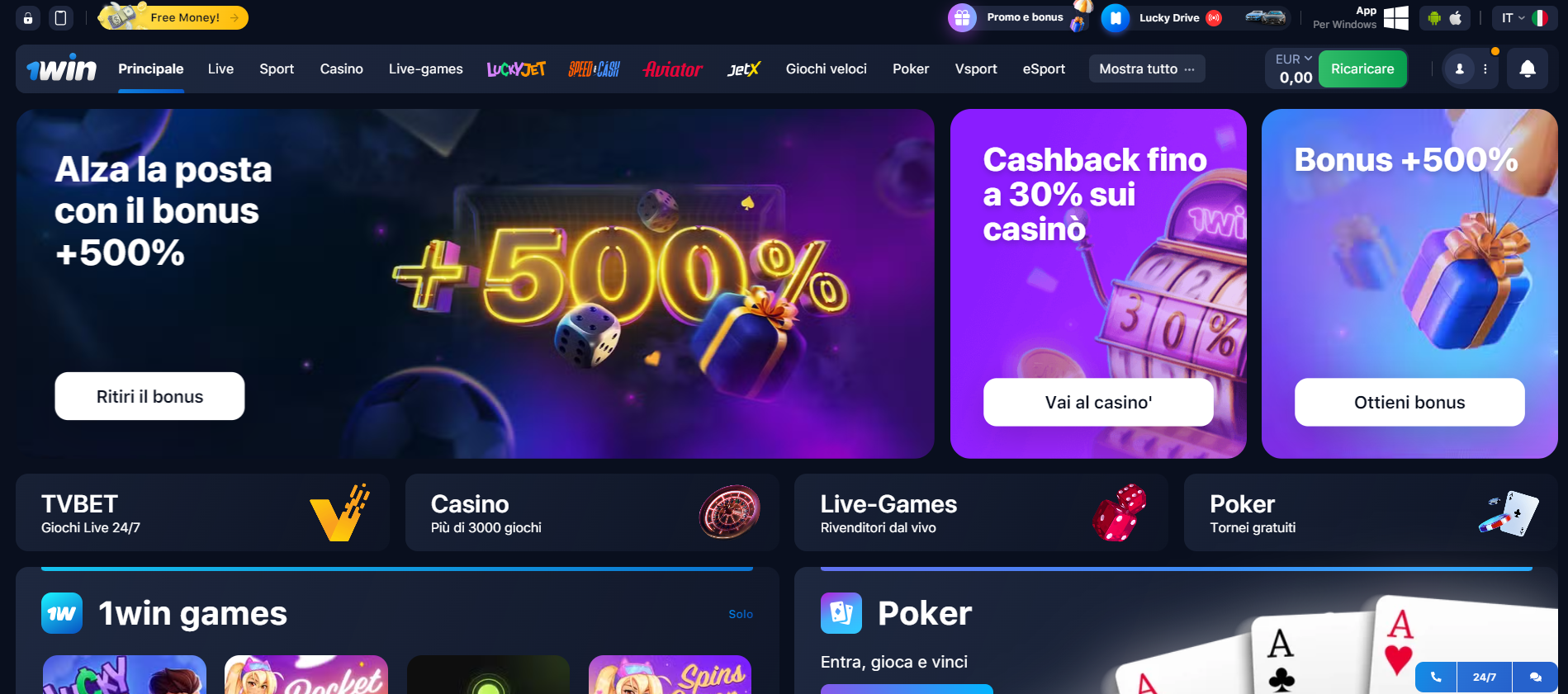1568x694 pixels.
Task: Open the mobile phone version icon
Action: [x=60, y=18]
